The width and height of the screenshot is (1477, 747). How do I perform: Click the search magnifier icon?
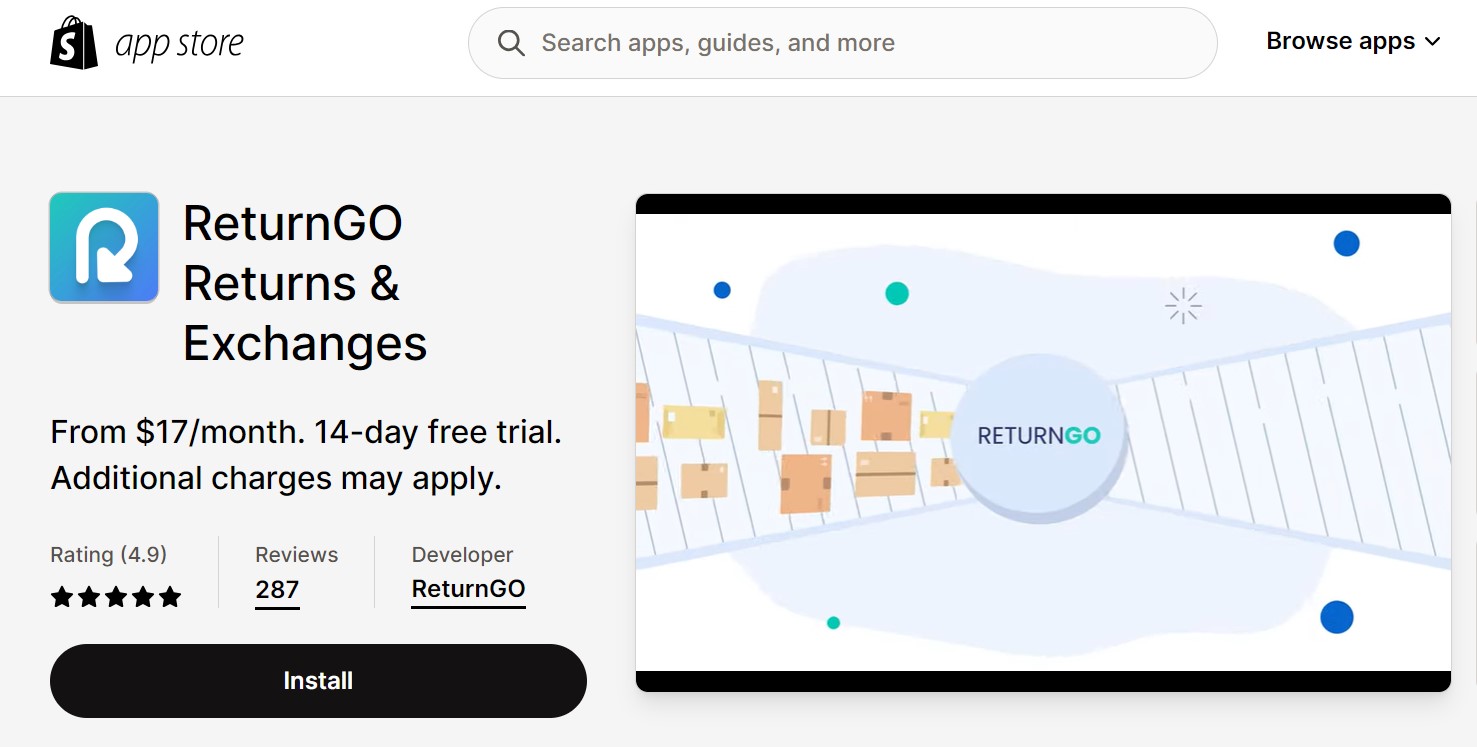pos(511,43)
